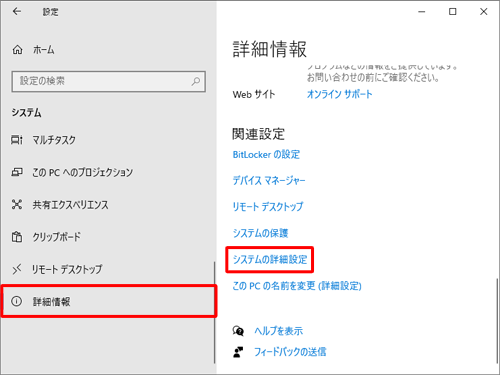The image size is (500, 375).
Task: Open the オンライン サポート link
Action: (339, 94)
